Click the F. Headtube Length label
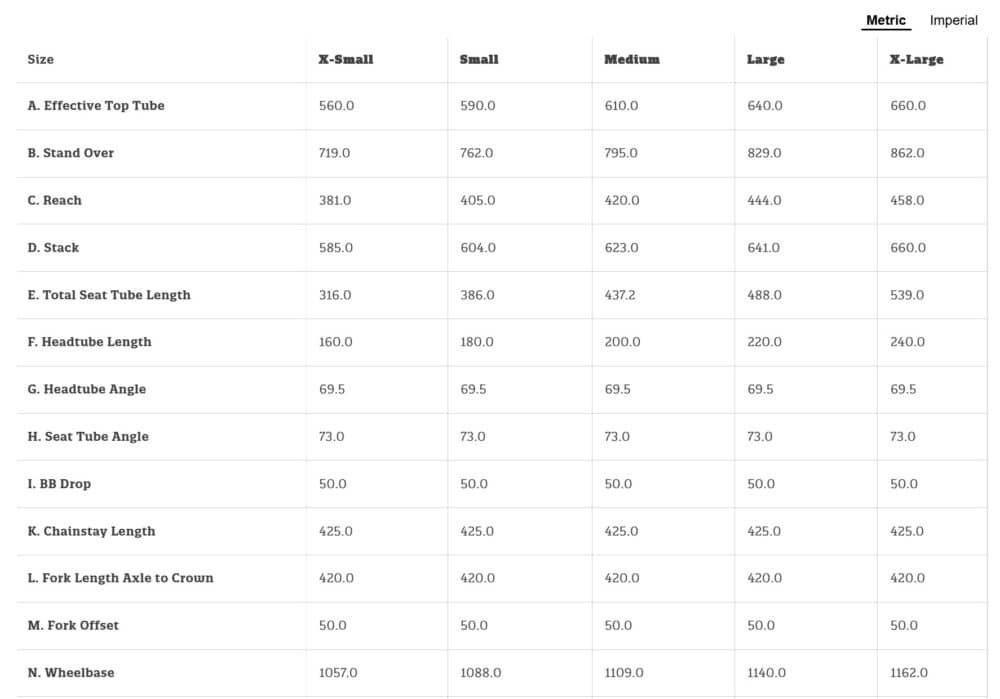Image resolution: width=1000 pixels, height=699 pixels. tap(90, 341)
